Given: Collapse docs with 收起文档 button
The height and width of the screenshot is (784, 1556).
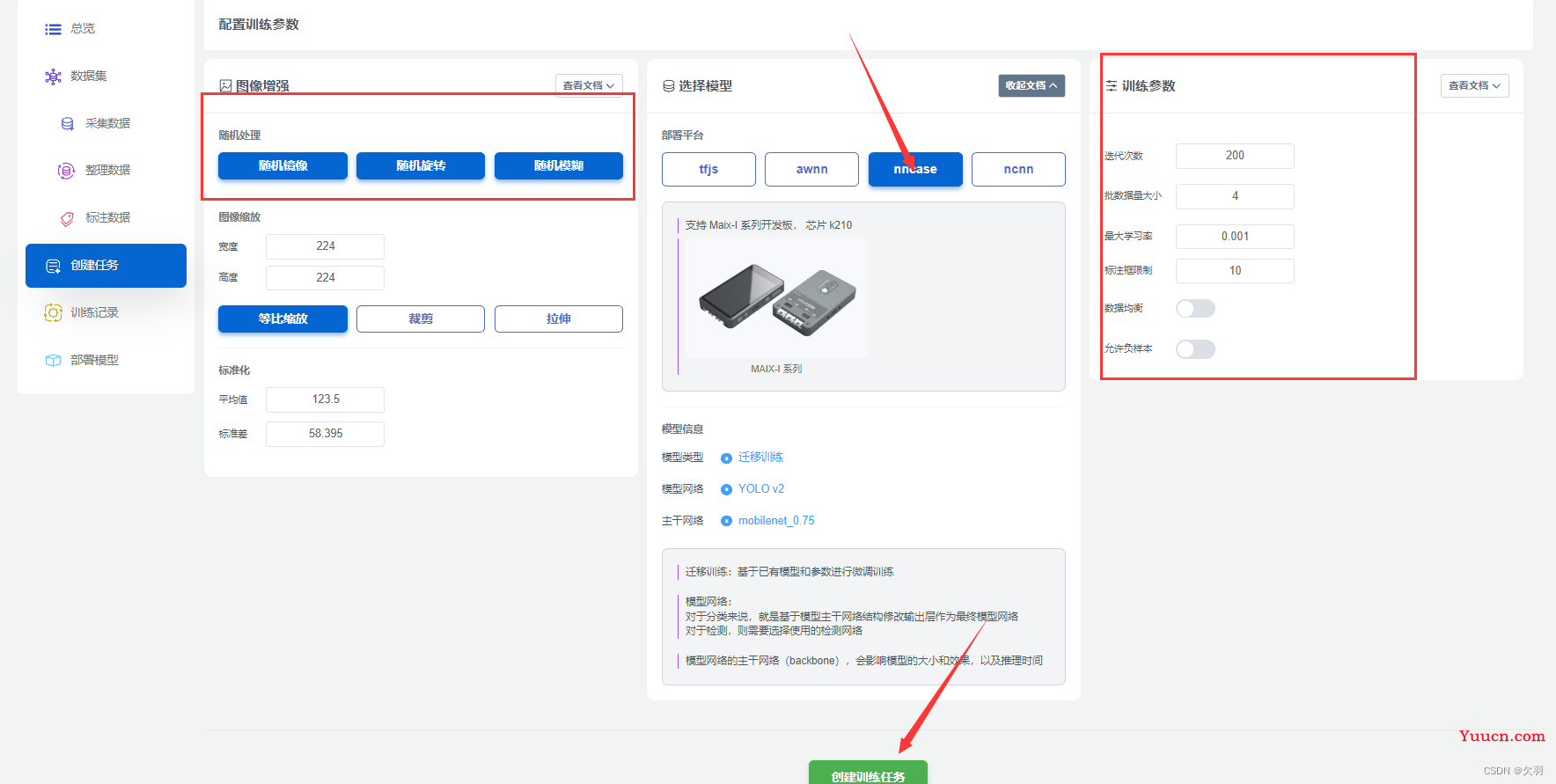Looking at the screenshot, I should (x=1031, y=85).
